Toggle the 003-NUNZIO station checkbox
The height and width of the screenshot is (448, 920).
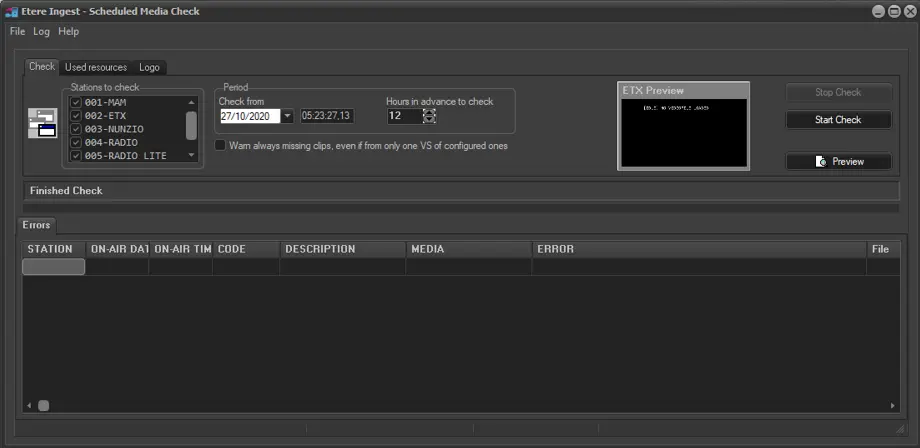click(x=76, y=129)
